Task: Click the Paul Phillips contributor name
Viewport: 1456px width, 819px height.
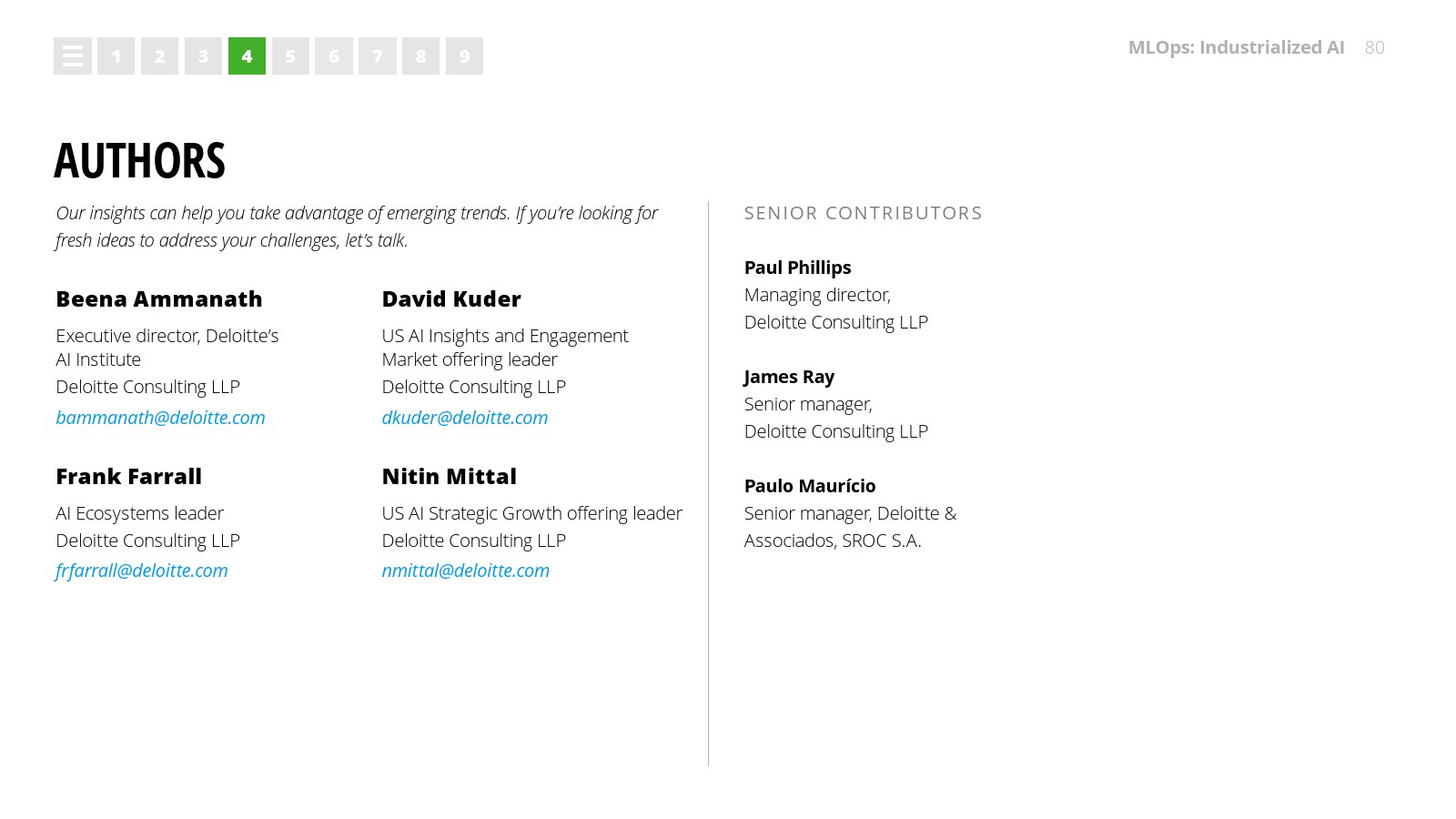Action: (x=797, y=268)
